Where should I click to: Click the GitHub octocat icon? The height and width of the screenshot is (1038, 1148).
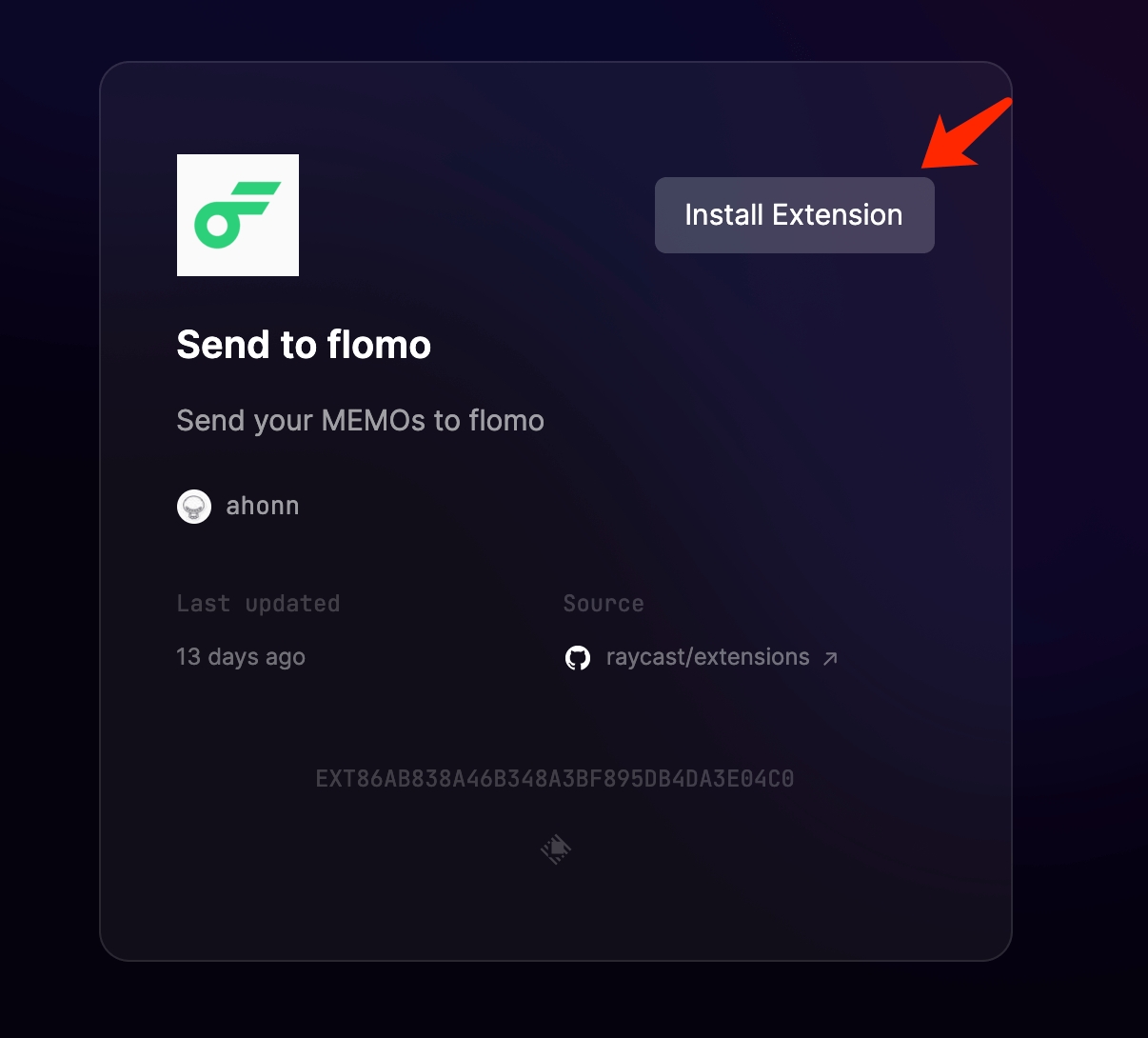coord(578,658)
